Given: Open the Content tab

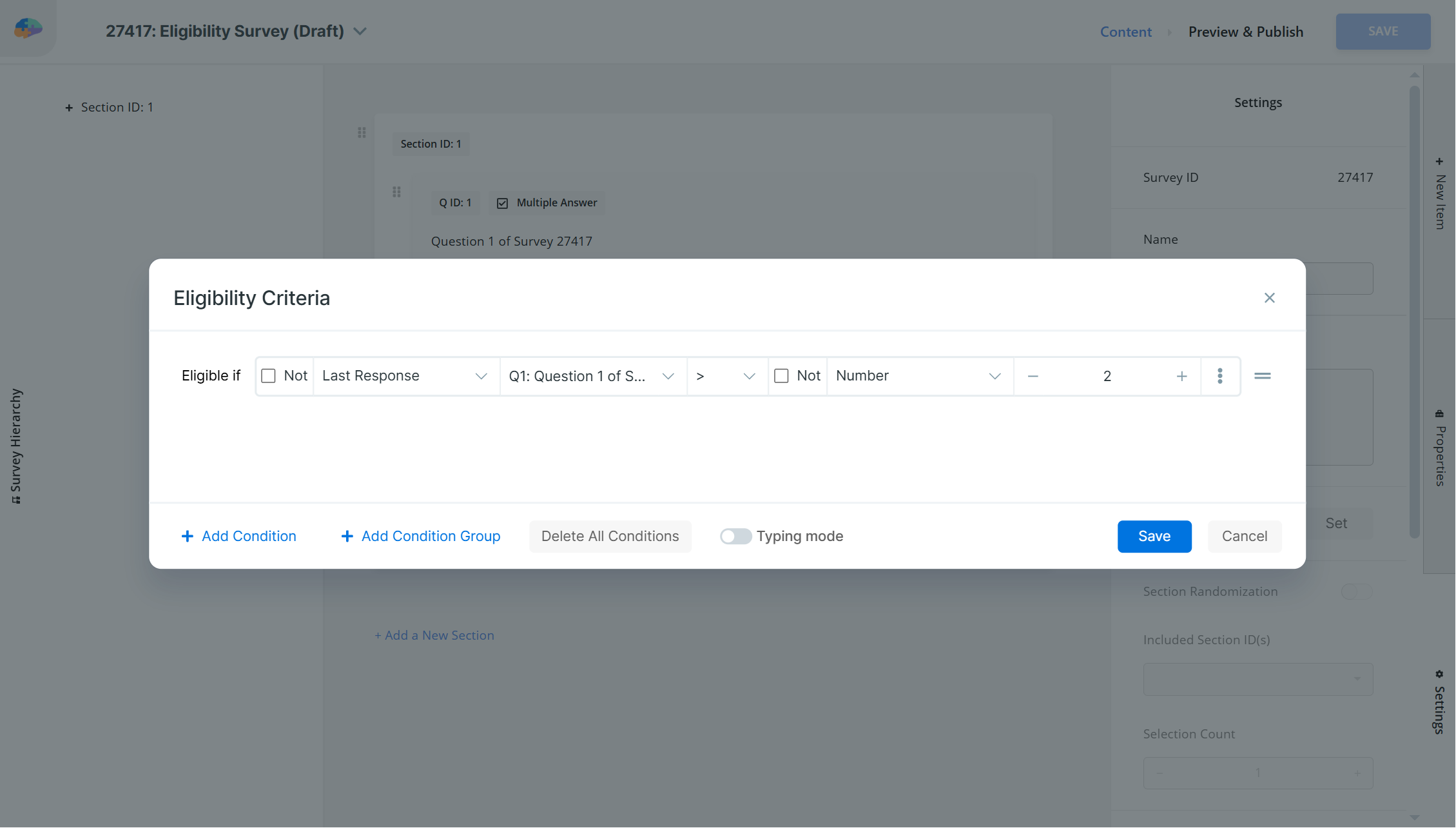Looking at the screenshot, I should [1125, 32].
